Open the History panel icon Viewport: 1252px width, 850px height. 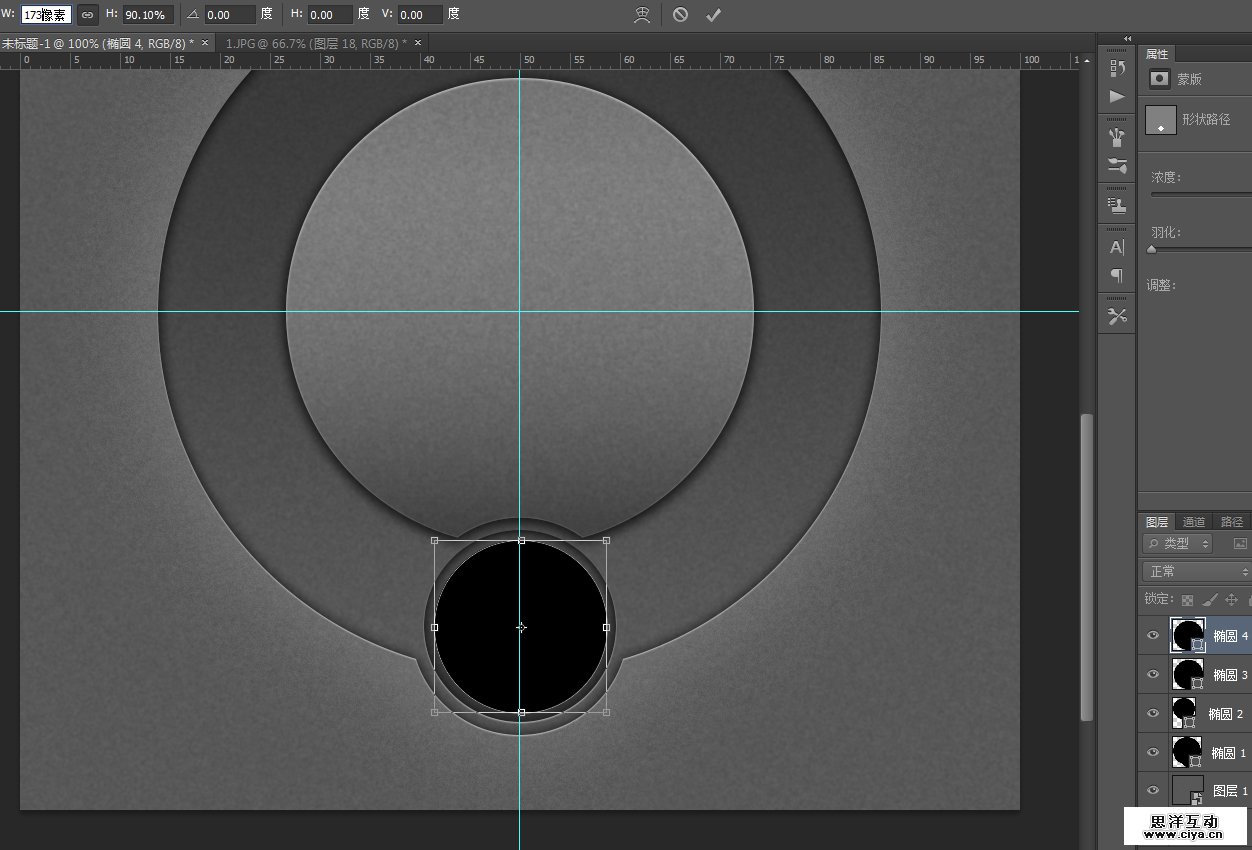(1117, 68)
